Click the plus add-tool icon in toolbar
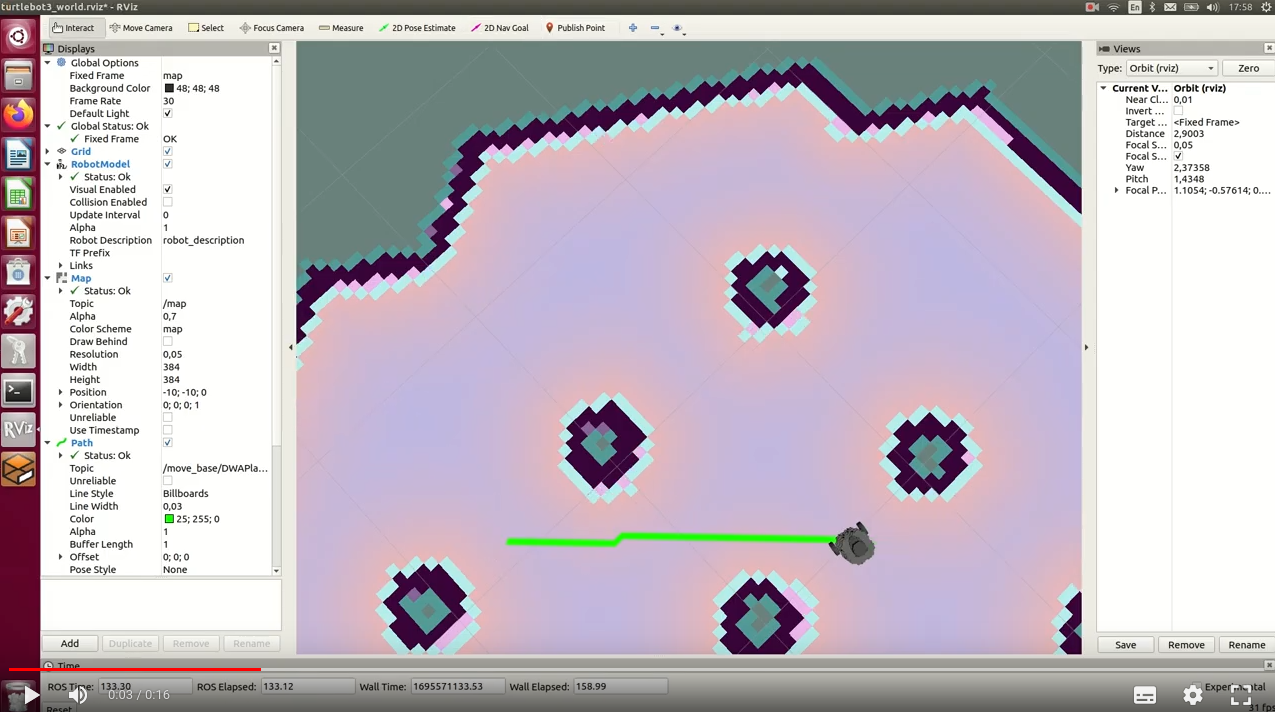Image resolution: width=1275 pixels, height=712 pixels. click(x=633, y=28)
